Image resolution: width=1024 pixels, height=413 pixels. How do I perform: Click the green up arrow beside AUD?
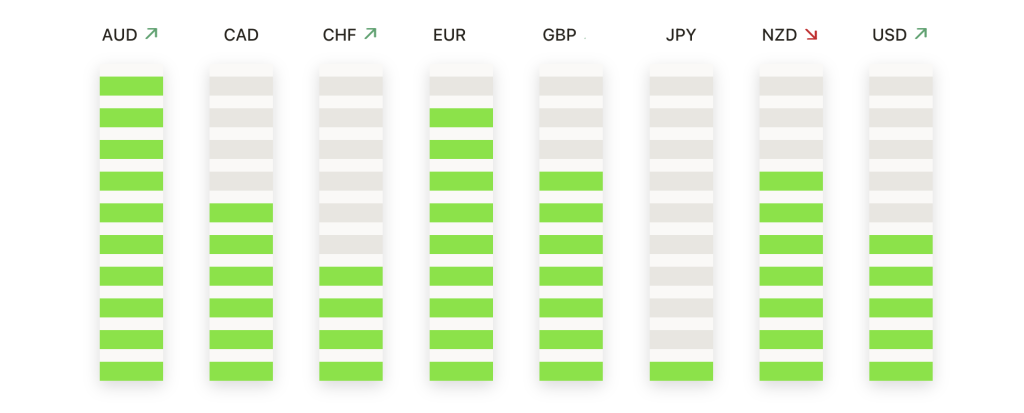[151, 34]
